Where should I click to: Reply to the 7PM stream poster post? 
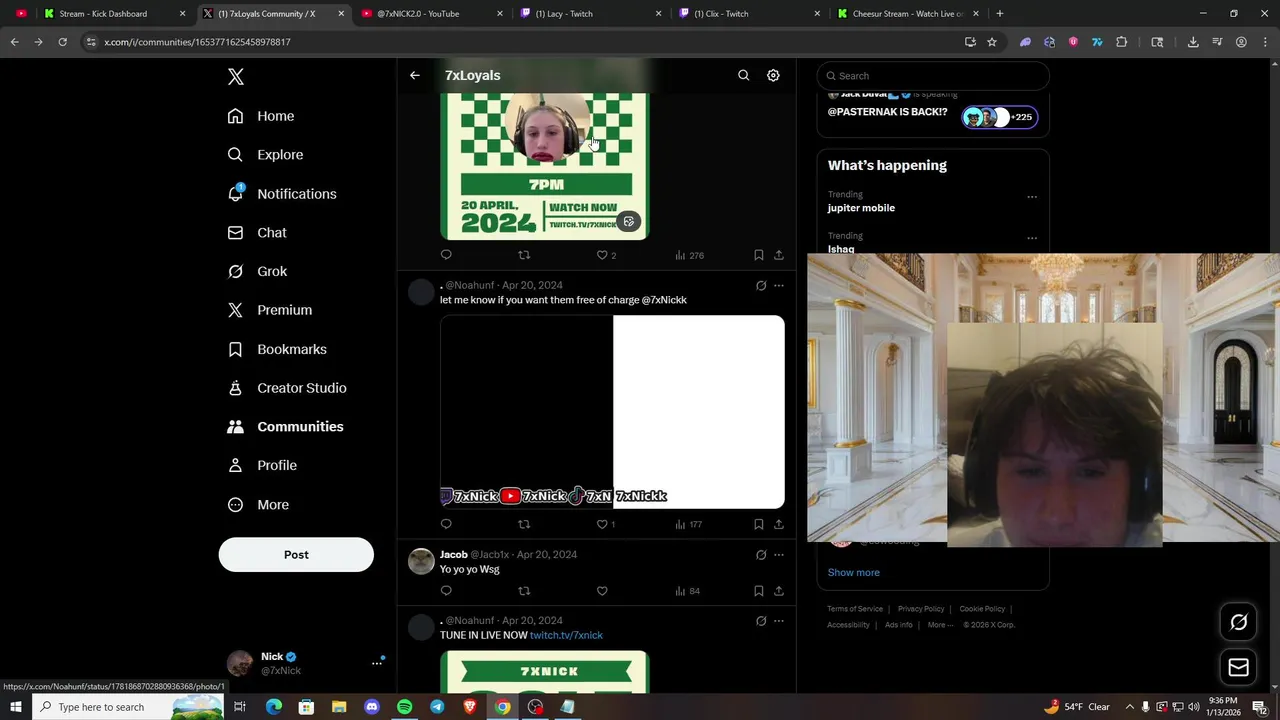(x=446, y=255)
